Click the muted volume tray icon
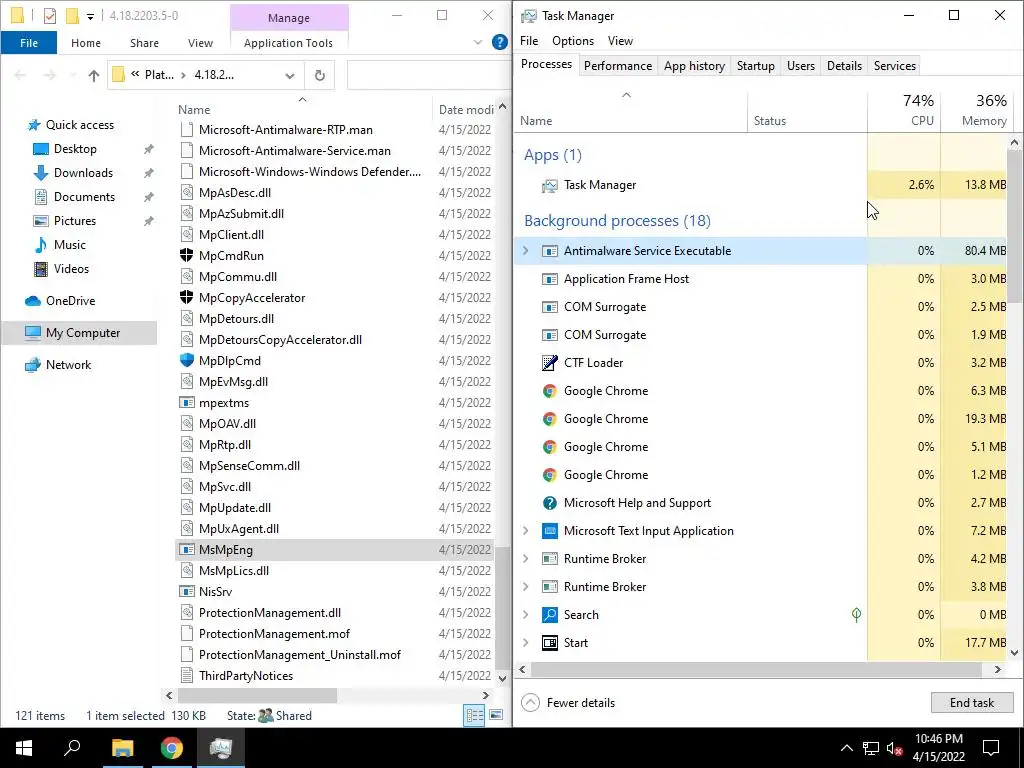The width and height of the screenshot is (1024, 768). click(894, 748)
